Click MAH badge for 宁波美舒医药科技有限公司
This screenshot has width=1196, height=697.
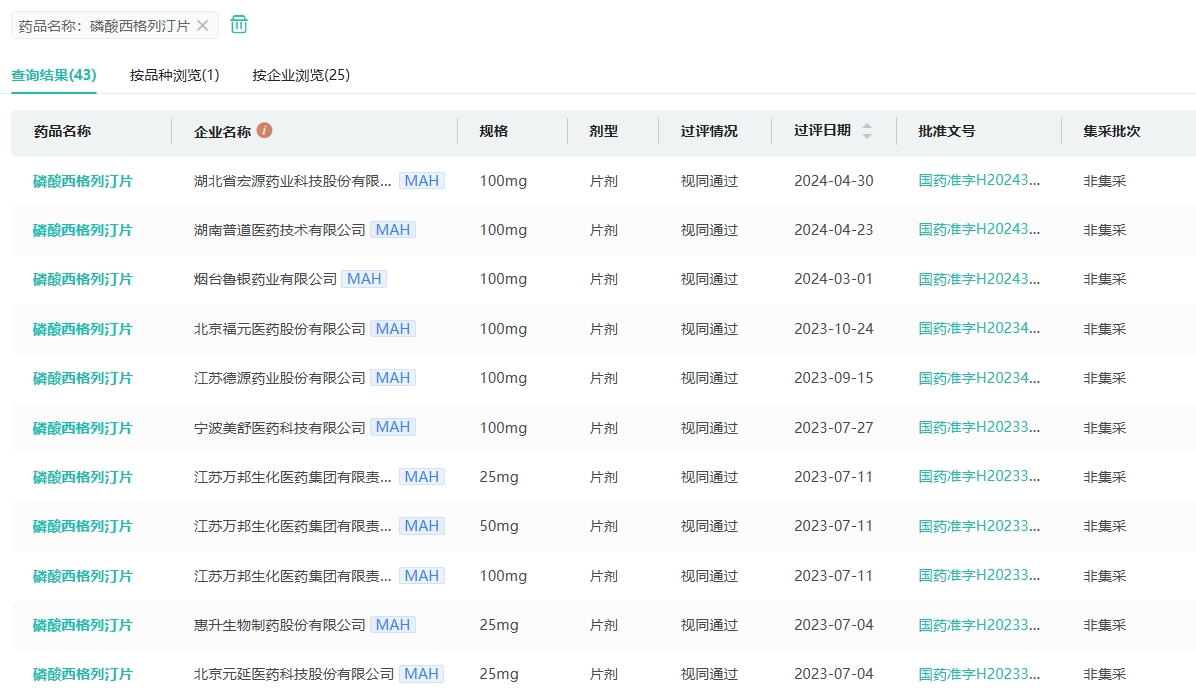(x=393, y=428)
